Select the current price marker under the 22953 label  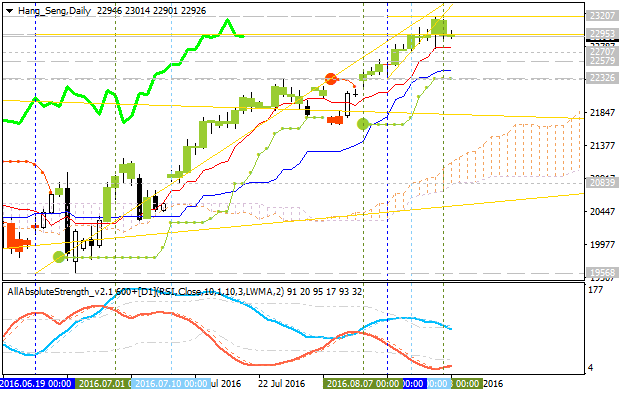coord(602,41)
